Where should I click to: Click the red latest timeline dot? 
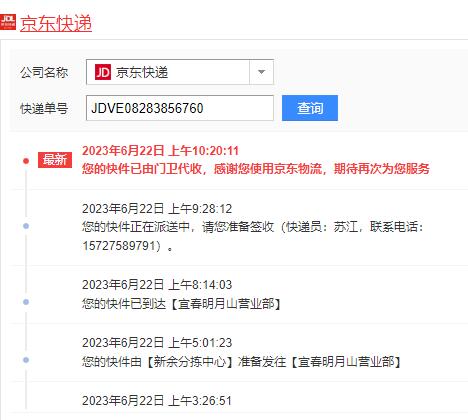[26, 161]
